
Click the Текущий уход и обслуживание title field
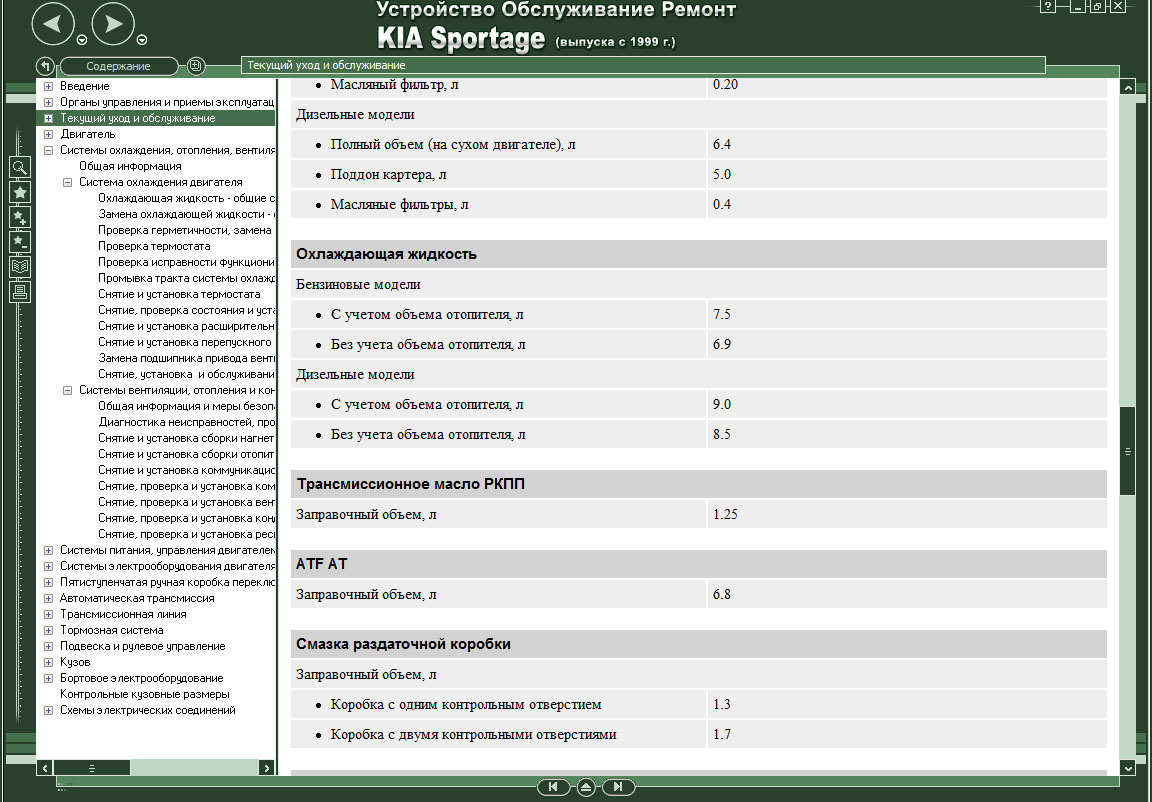[643, 65]
